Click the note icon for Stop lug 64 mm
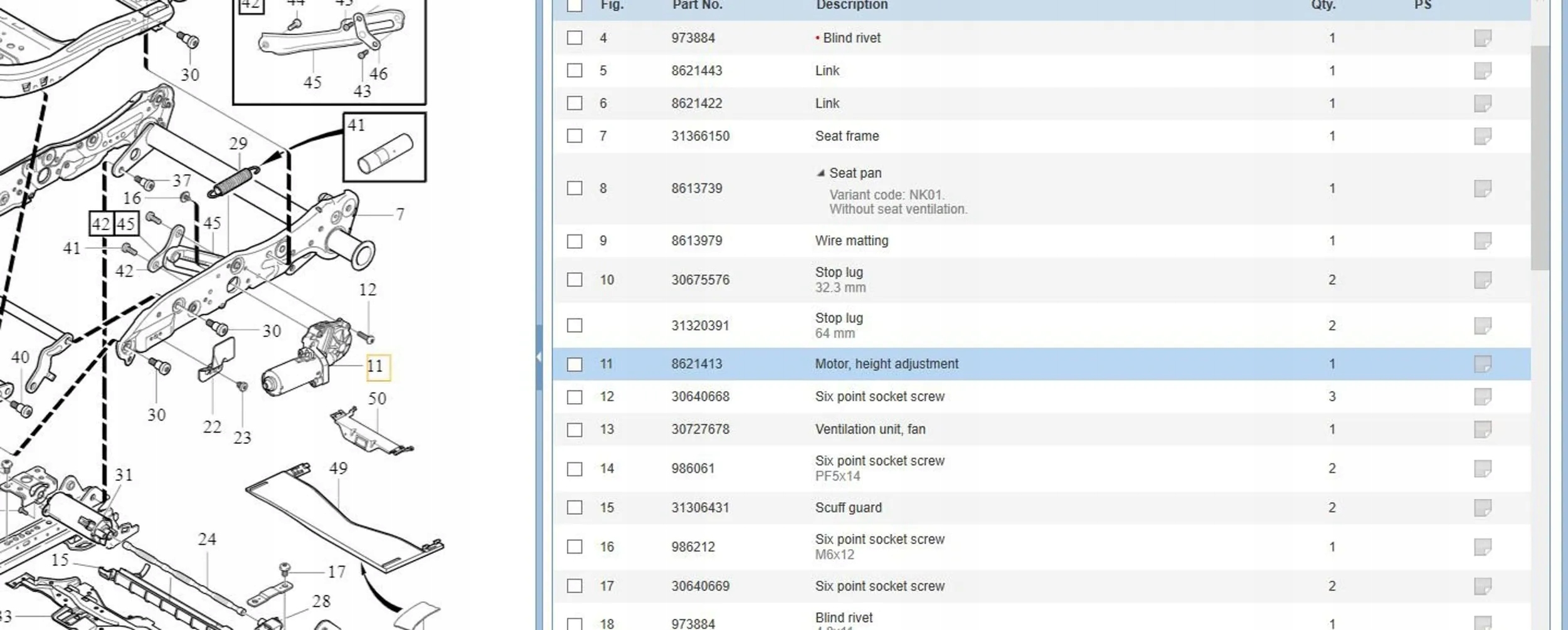This screenshot has height=630, width=1568. pos(1483,326)
